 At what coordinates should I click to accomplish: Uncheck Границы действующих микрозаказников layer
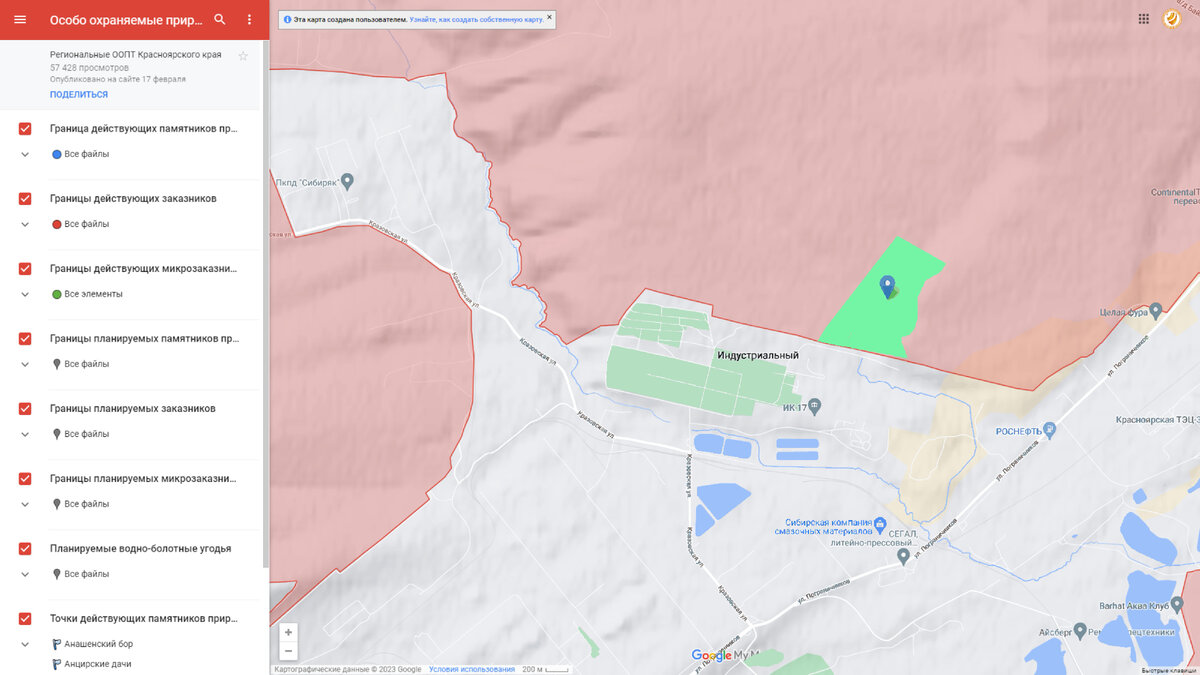tap(25, 269)
